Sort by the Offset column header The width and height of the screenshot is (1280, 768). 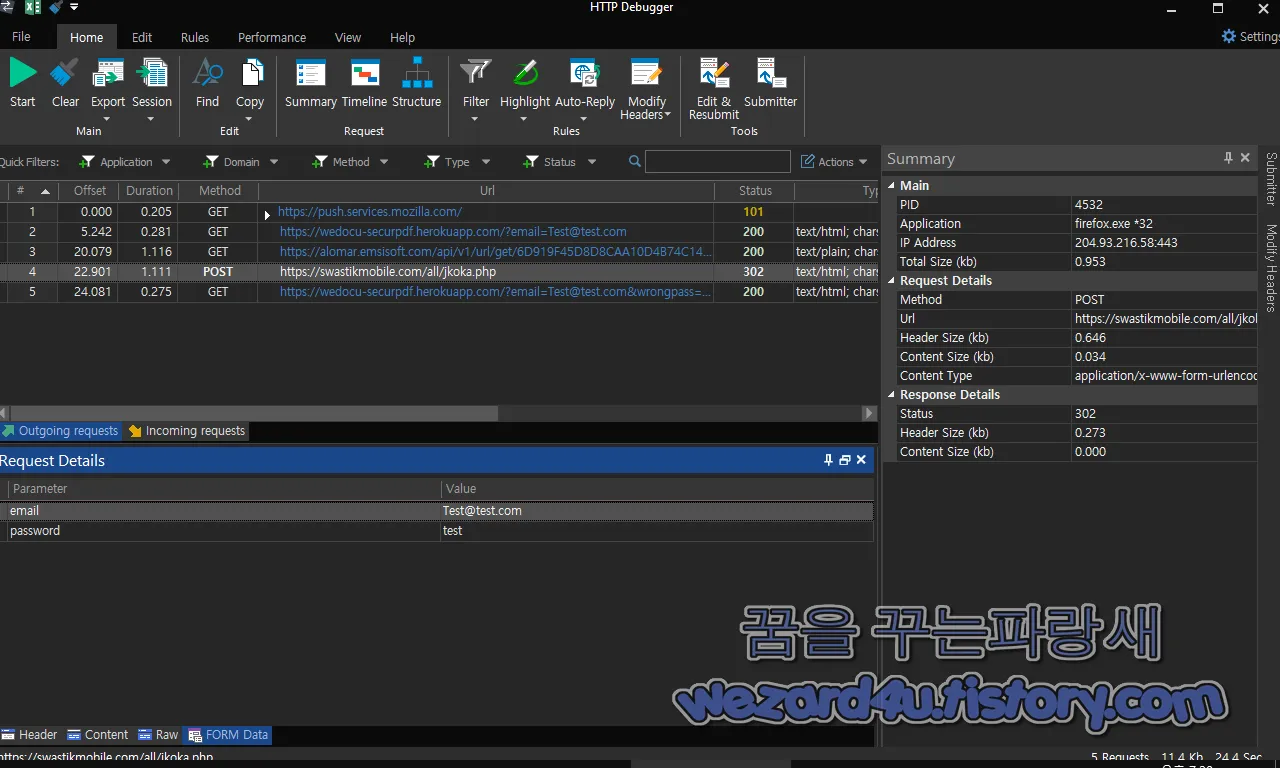pyautogui.click(x=89, y=191)
